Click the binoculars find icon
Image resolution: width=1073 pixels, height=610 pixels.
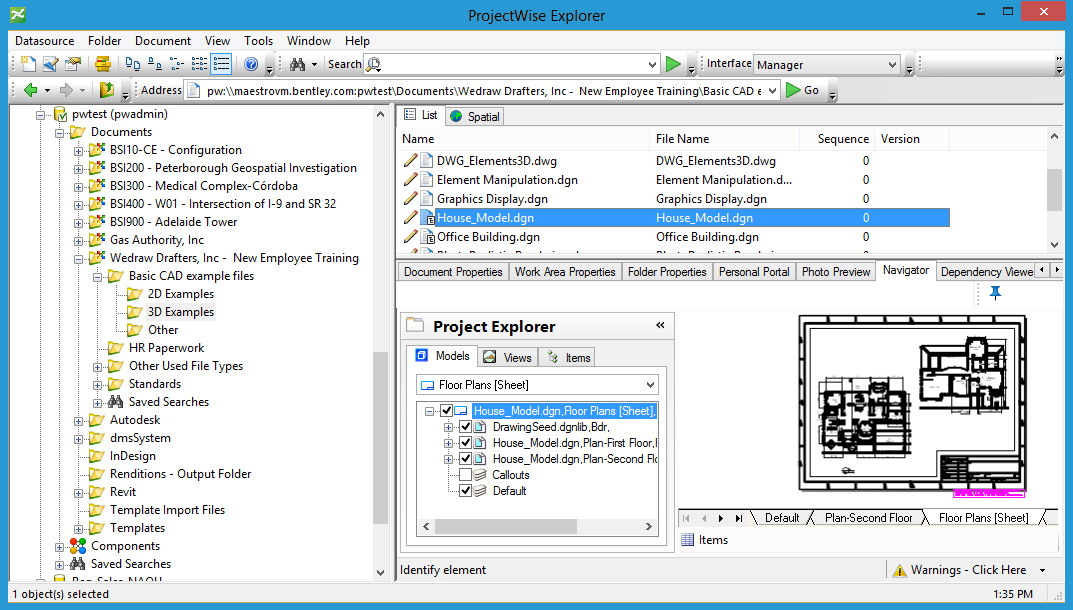click(x=297, y=64)
